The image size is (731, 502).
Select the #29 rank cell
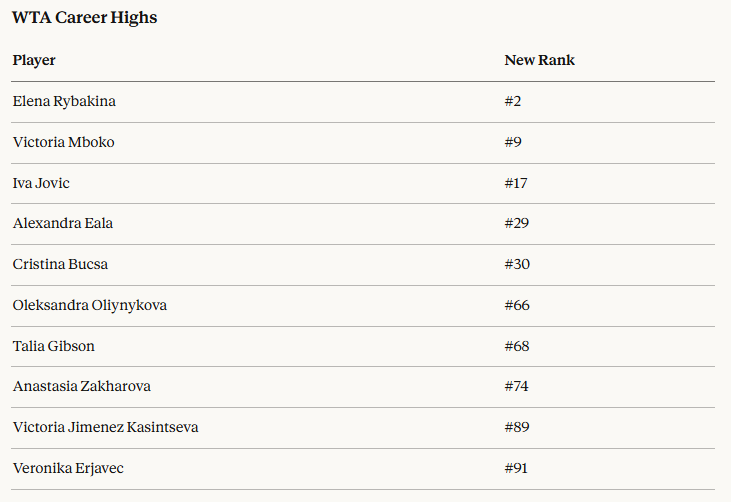517,223
